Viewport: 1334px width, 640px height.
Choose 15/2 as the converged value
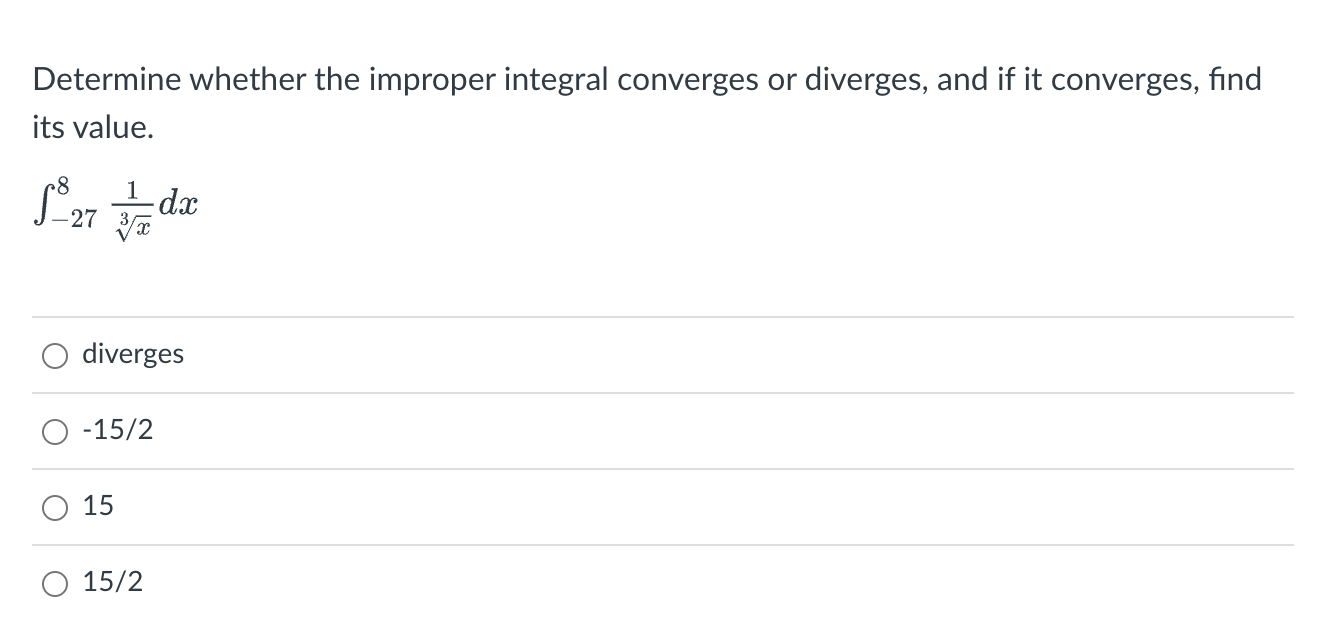(x=54, y=583)
